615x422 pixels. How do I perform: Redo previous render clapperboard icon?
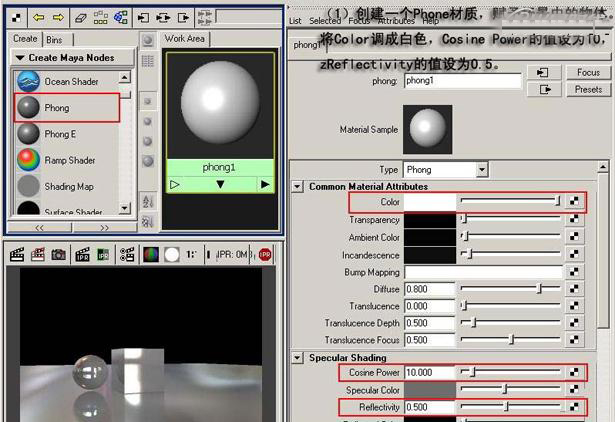pos(17,255)
